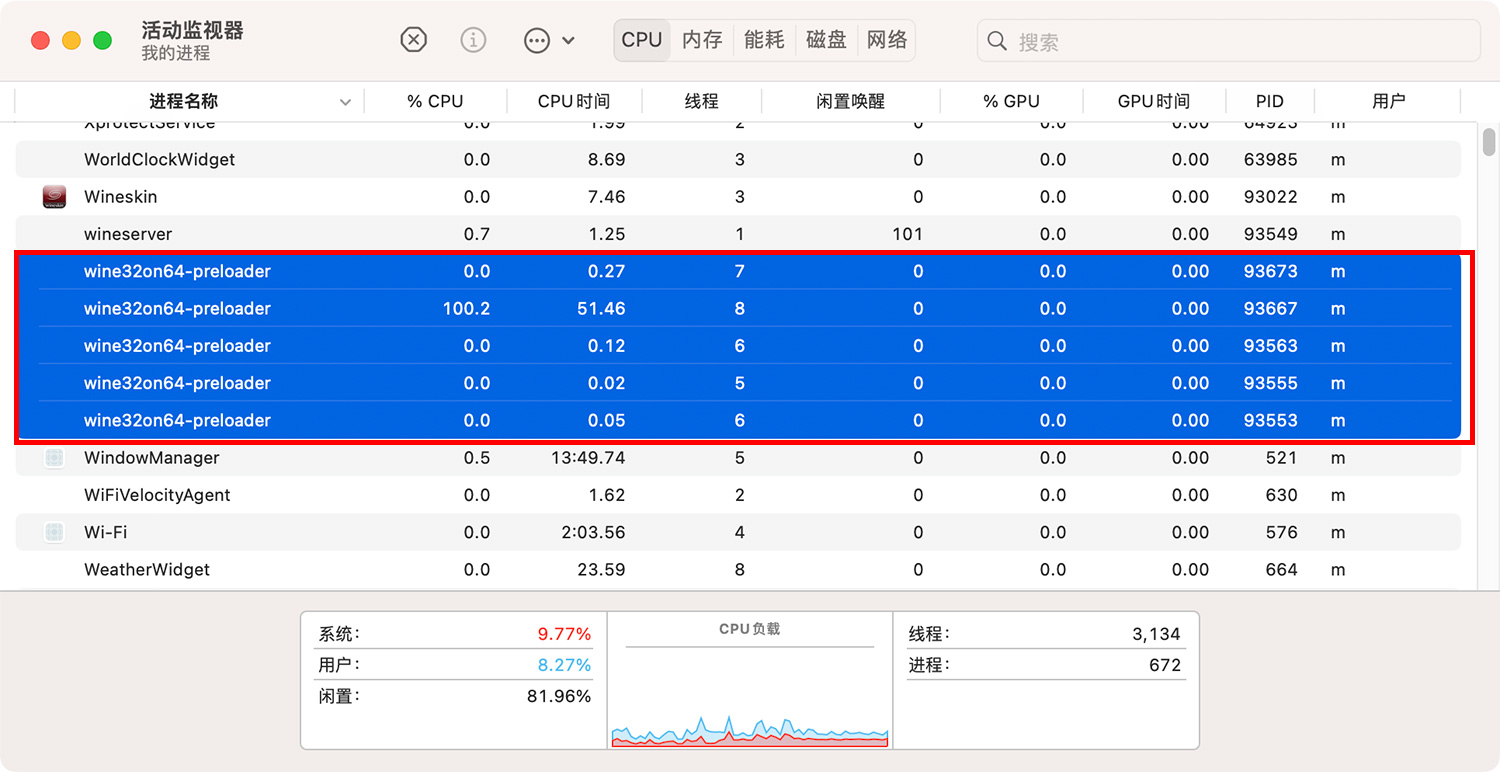
Task: Select the wineserver process row
Action: coord(738,234)
